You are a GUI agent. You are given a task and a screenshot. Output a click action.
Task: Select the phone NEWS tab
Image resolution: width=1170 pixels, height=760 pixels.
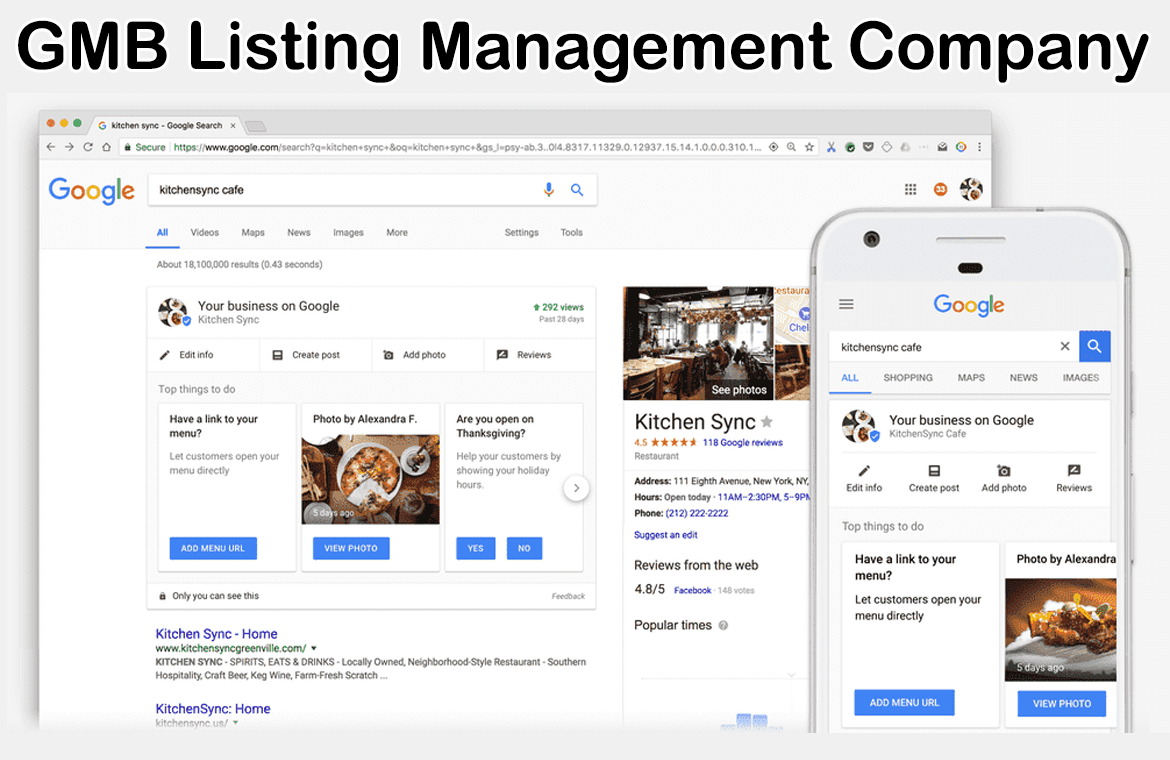[x=1024, y=377]
